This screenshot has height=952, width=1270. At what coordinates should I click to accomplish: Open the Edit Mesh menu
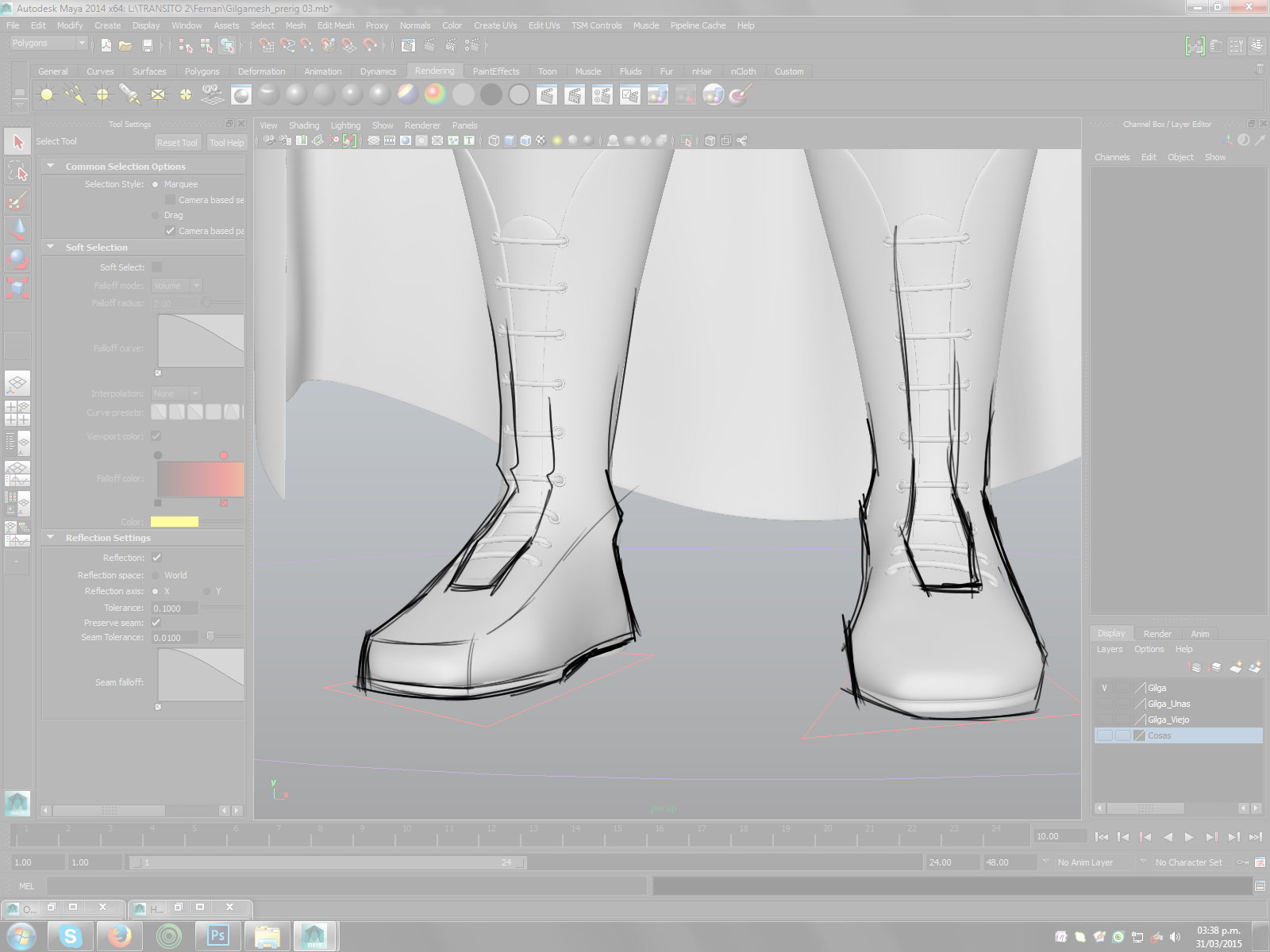pyautogui.click(x=336, y=25)
